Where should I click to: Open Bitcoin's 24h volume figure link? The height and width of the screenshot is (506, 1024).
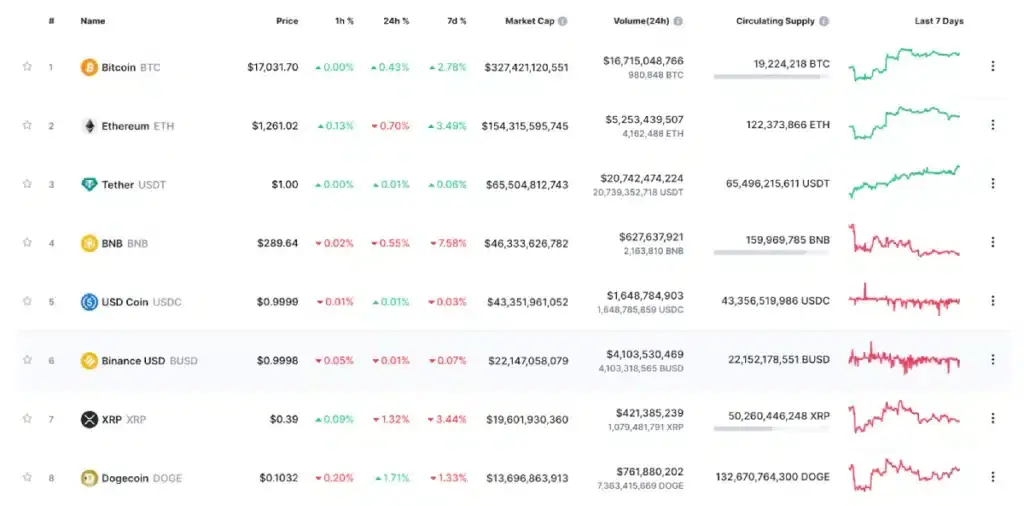643,61
